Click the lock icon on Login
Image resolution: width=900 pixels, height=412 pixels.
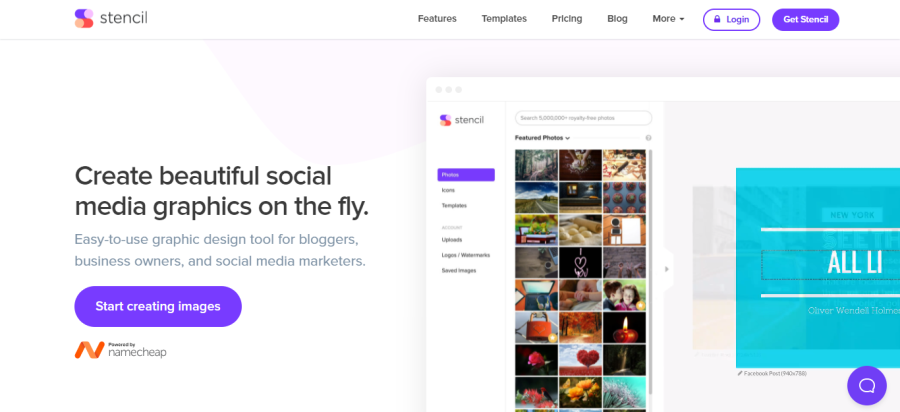(x=716, y=19)
